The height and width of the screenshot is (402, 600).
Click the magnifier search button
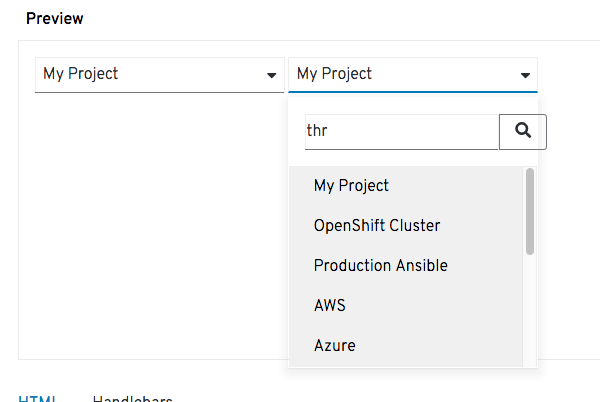pos(522,131)
